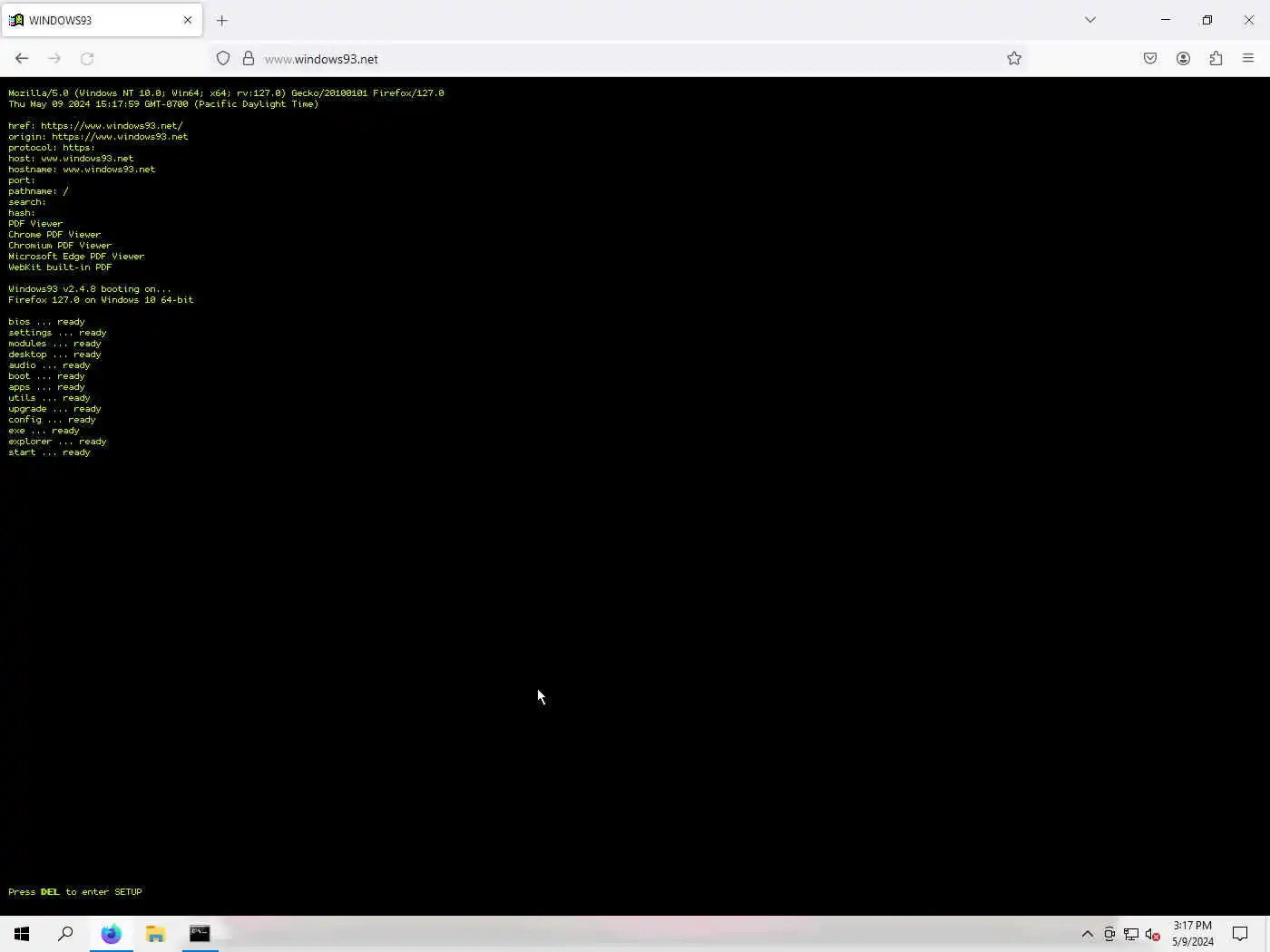1270x952 pixels.
Task: Open the Firefox application hamburger menu
Action: click(x=1248, y=58)
